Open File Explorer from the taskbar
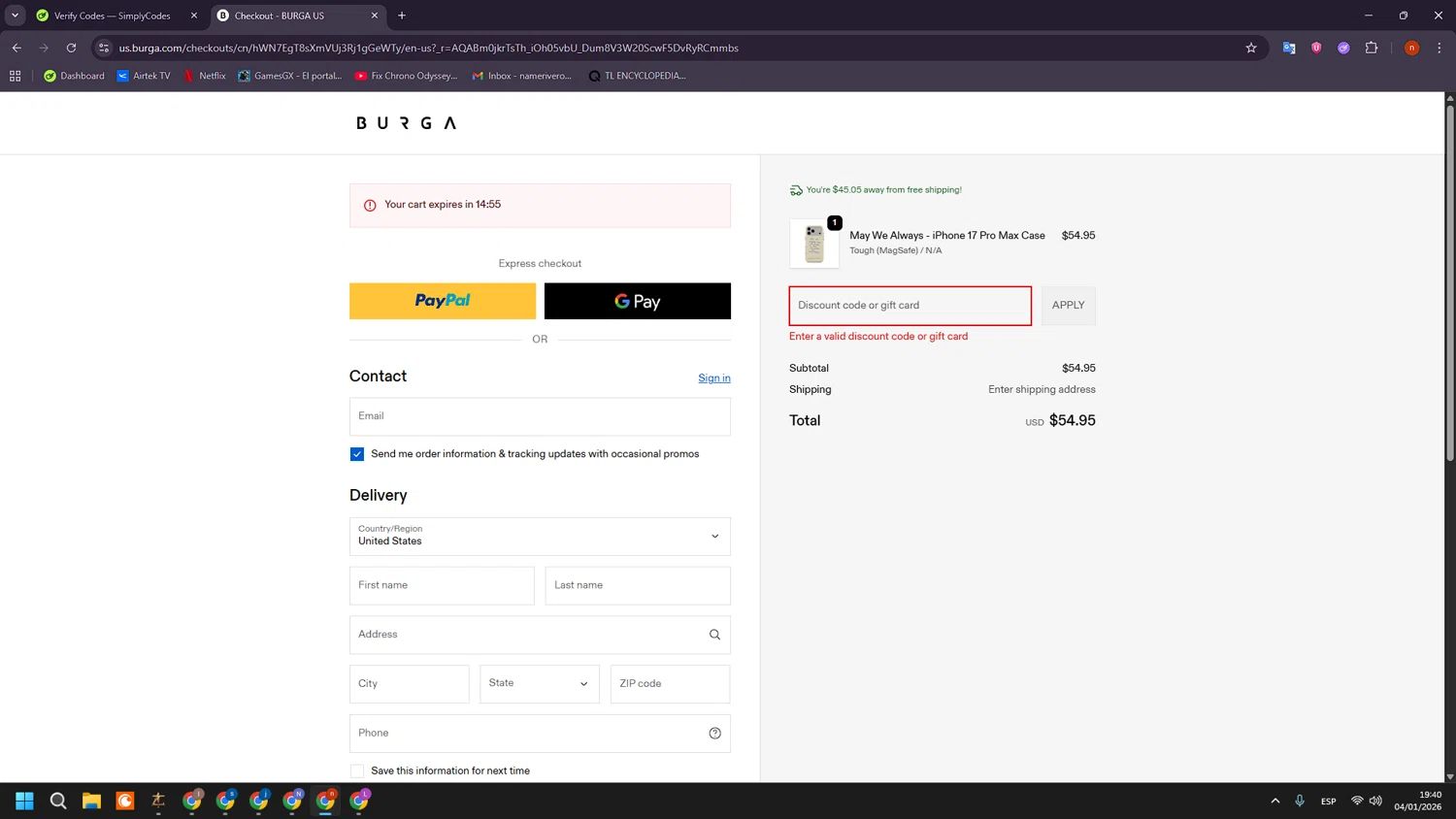 click(x=91, y=801)
